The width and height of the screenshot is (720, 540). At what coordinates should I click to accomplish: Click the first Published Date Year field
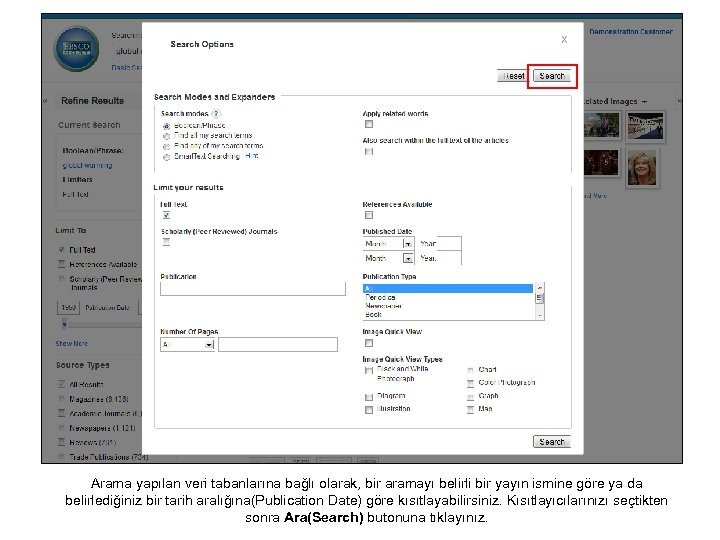pyautogui.click(x=449, y=244)
